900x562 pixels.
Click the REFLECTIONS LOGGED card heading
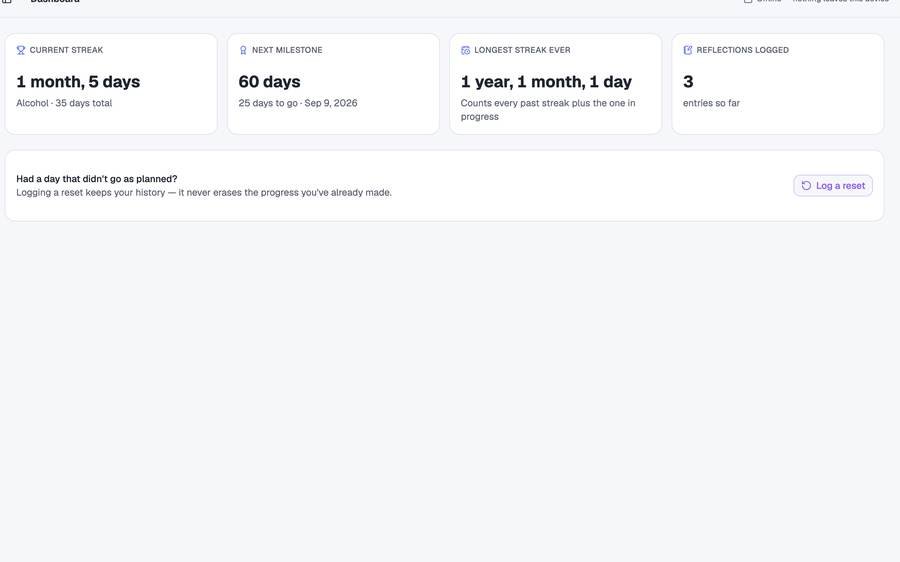(x=743, y=51)
